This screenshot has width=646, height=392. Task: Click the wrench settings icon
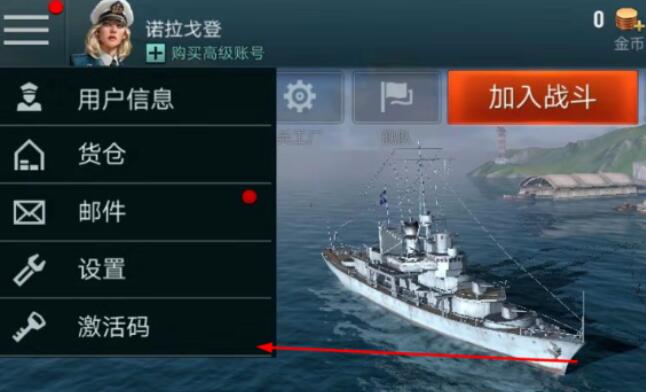point(29,270)
